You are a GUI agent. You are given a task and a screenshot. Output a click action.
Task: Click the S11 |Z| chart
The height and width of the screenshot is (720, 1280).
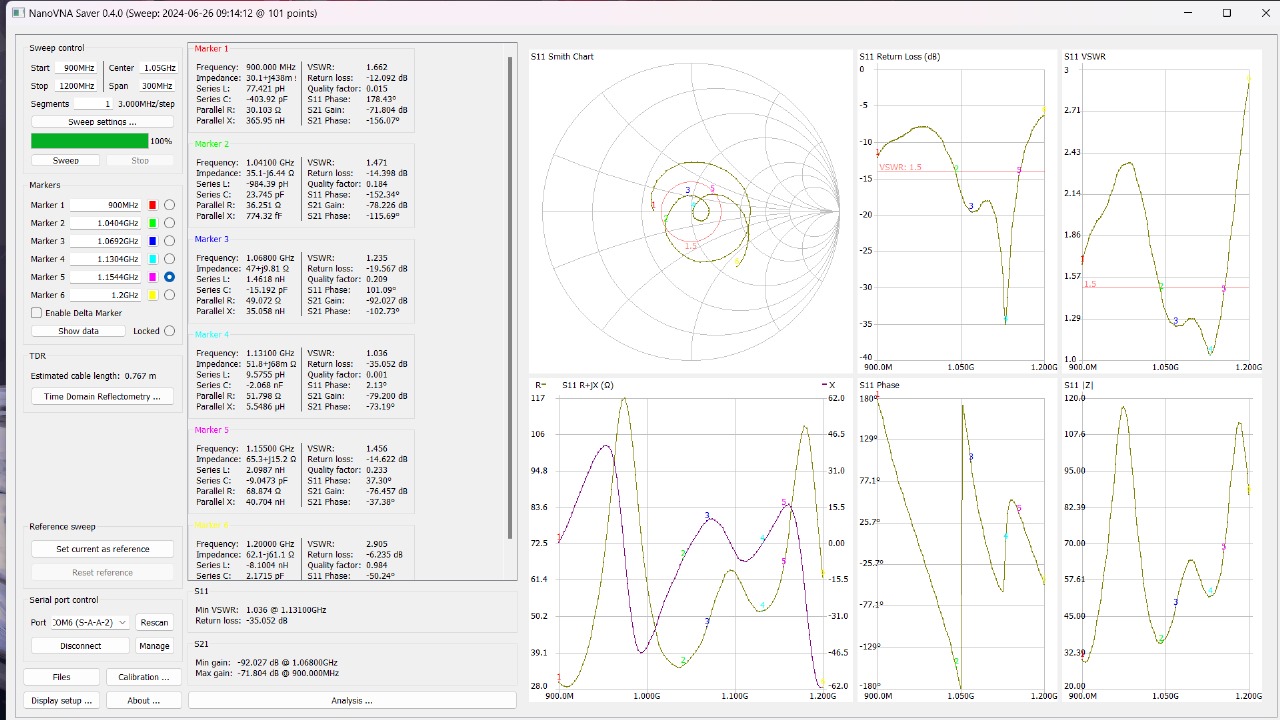1160,540
